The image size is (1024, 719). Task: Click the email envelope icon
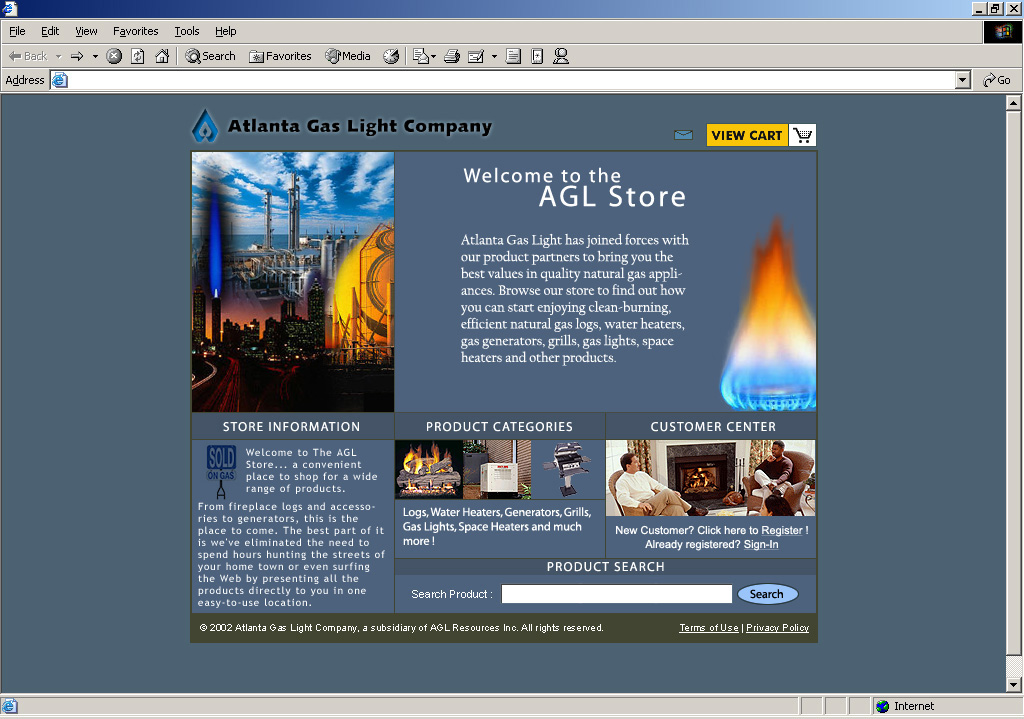tap(683, 135)
